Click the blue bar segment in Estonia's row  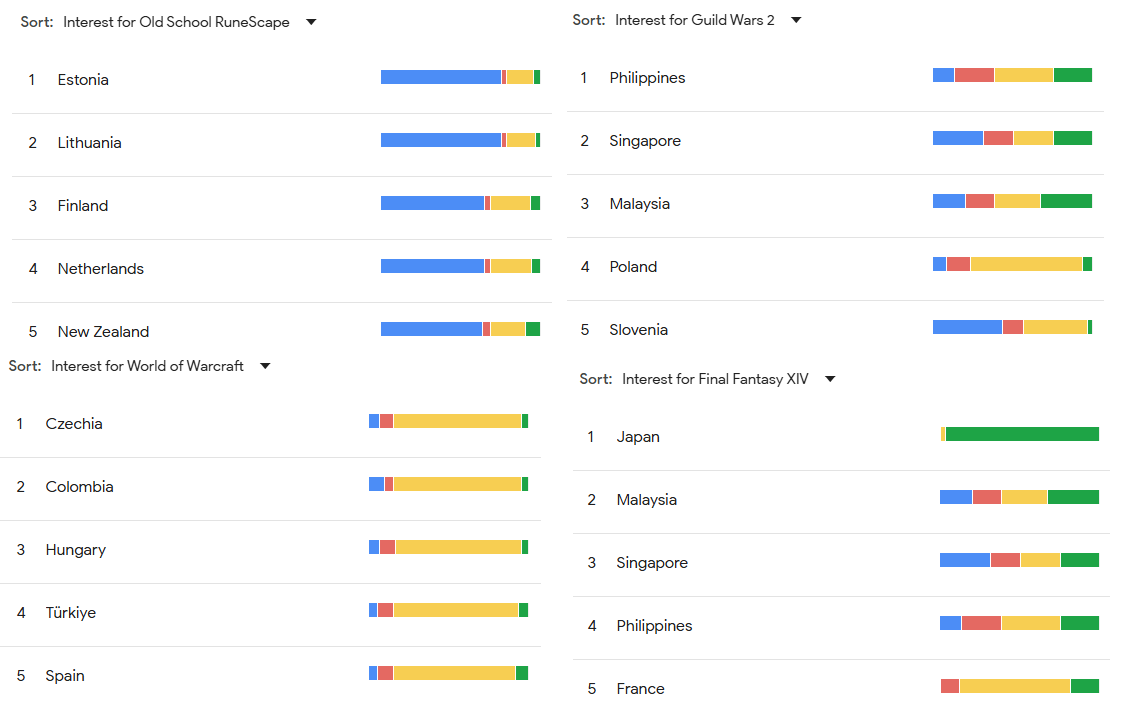pyautogui.click(x=440, y=77)
